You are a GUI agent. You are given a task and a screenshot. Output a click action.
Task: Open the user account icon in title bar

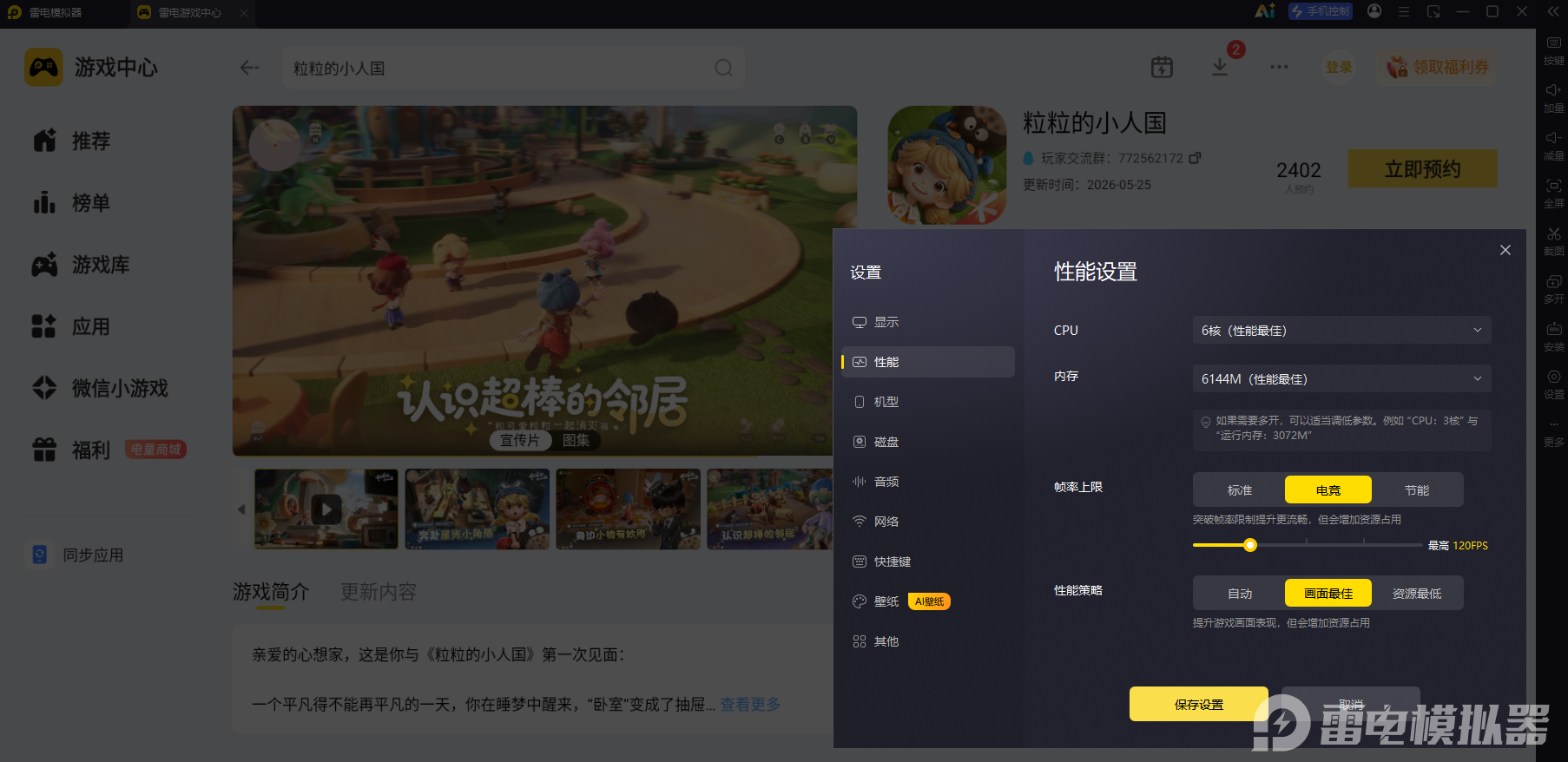(1374, 11)
